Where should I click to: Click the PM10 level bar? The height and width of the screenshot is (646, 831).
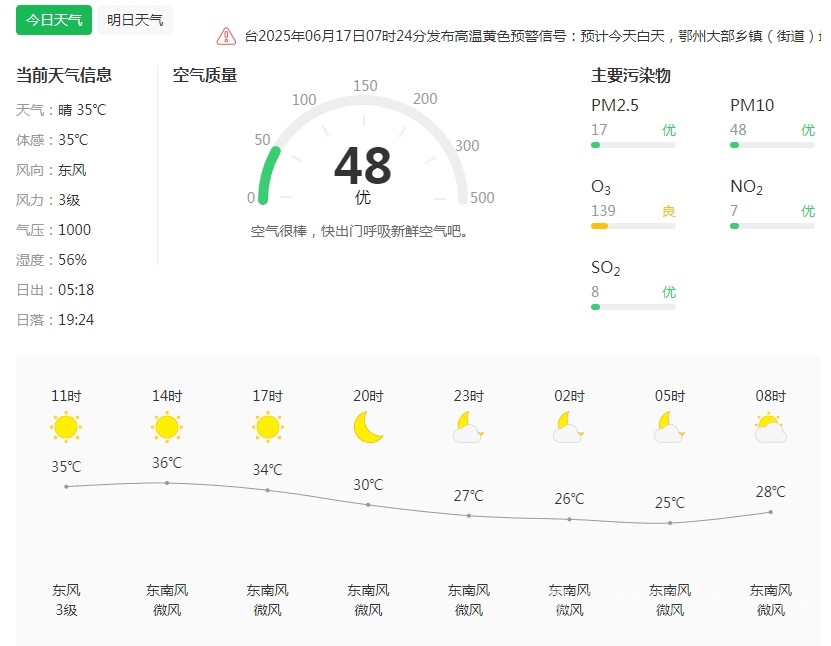[772, 145]
